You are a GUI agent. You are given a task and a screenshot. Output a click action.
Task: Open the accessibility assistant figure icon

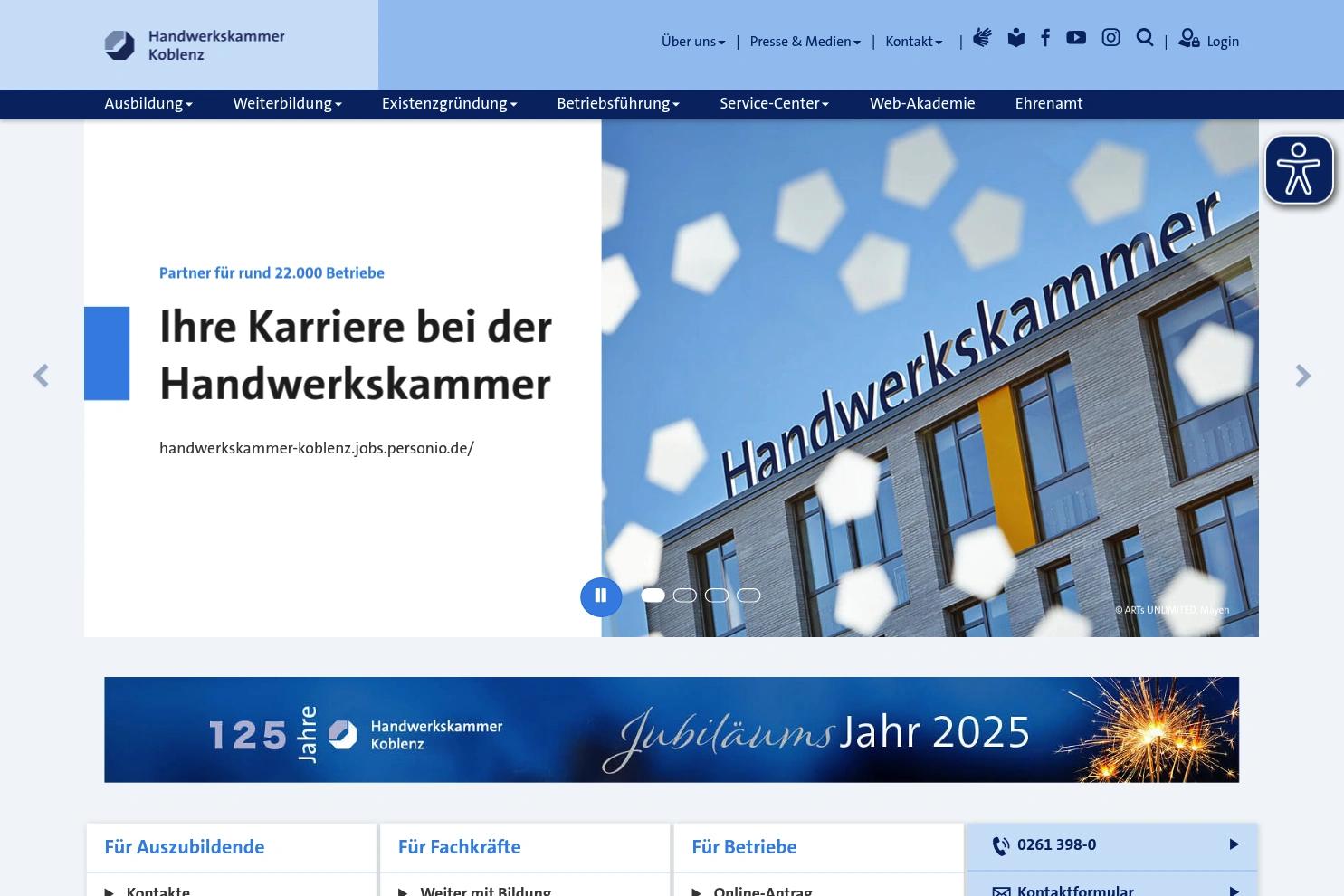tap(1299, 169)
